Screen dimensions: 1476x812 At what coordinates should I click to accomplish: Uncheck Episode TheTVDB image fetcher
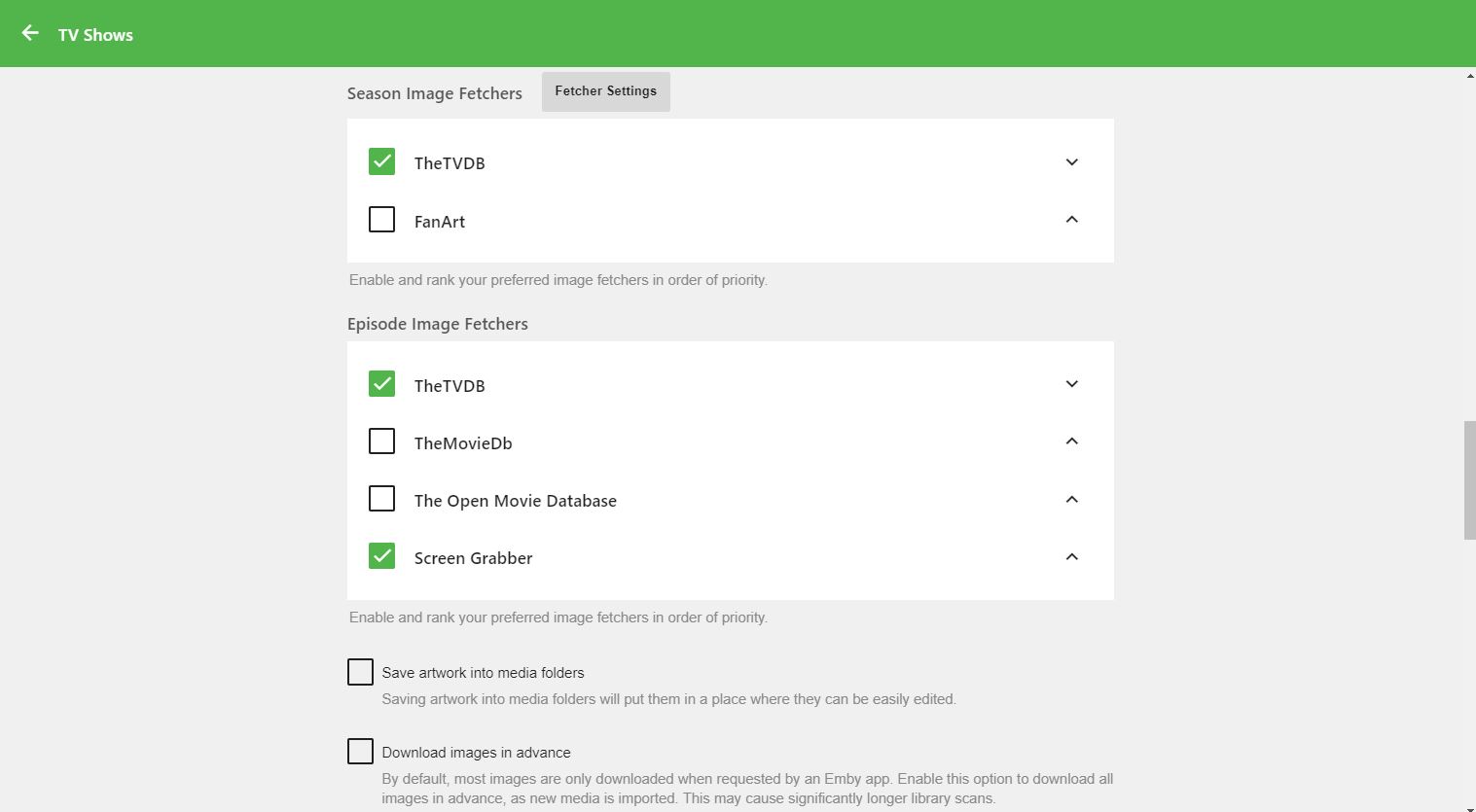click(381, 384)
